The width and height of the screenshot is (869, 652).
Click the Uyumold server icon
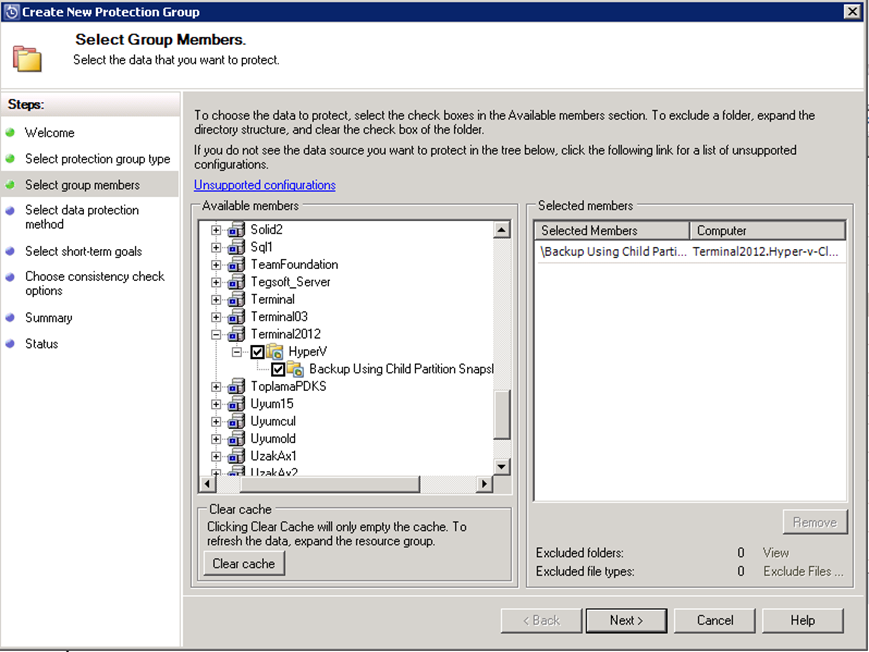pyautogui.click(x=237, y=439)
